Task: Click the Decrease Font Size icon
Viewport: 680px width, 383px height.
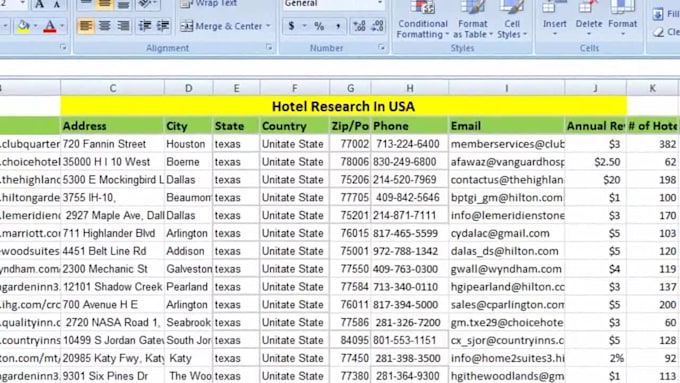Action: point(56,4)
